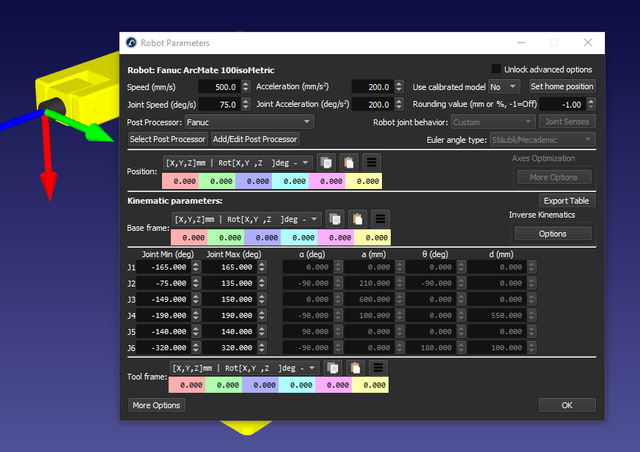Click J3 a (mm) 600.000 field

pos(370,299)
